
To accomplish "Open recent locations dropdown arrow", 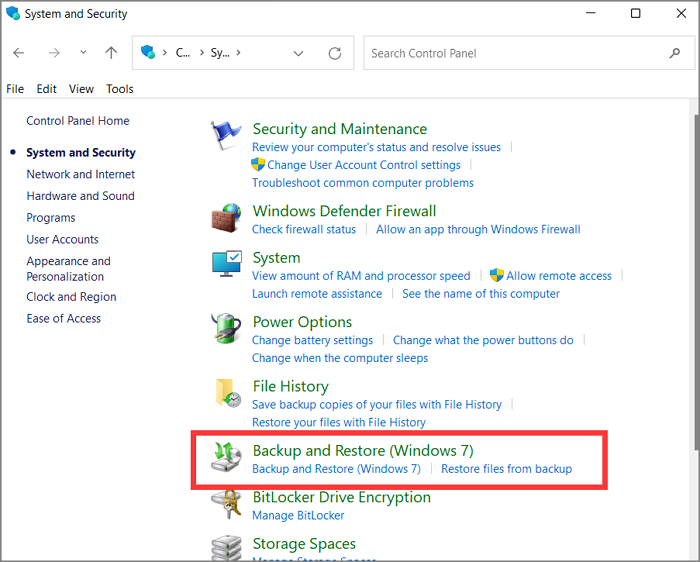I will pyautogui.click(x=83, y=53).
